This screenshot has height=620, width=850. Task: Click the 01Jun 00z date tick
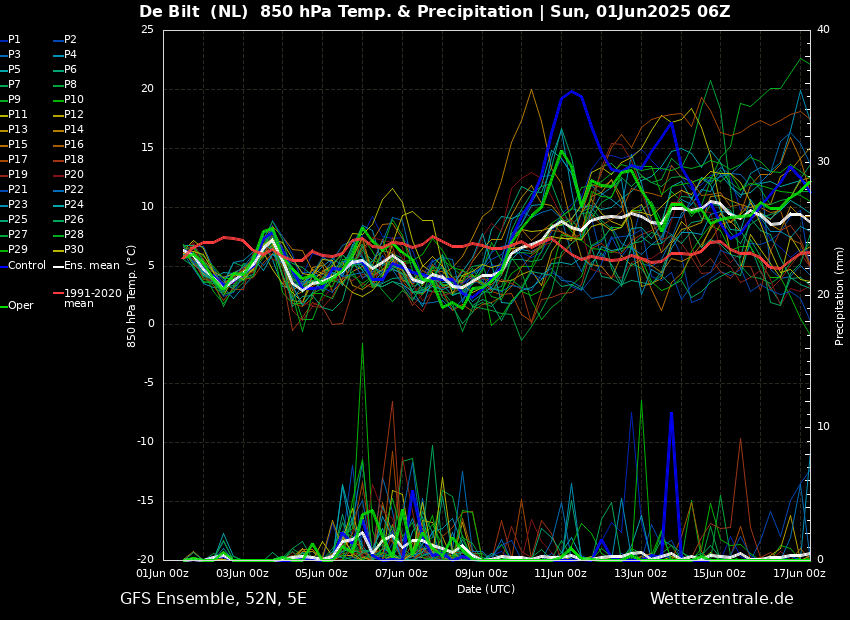[x=163, y=573]
